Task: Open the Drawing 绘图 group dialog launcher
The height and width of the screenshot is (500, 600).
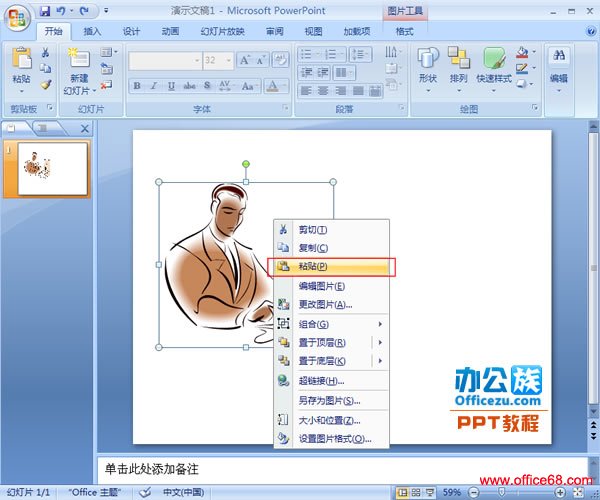Action: point(535,108)
